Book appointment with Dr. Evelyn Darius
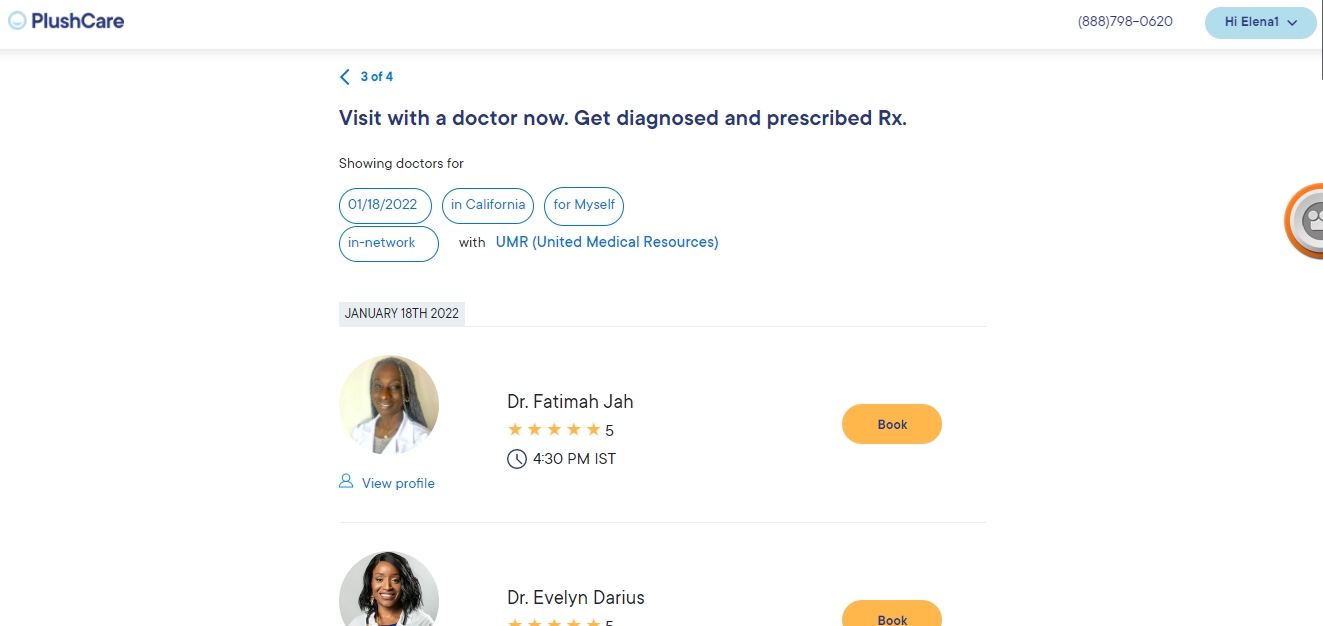The image size is (1323, 626). [892, 617]
